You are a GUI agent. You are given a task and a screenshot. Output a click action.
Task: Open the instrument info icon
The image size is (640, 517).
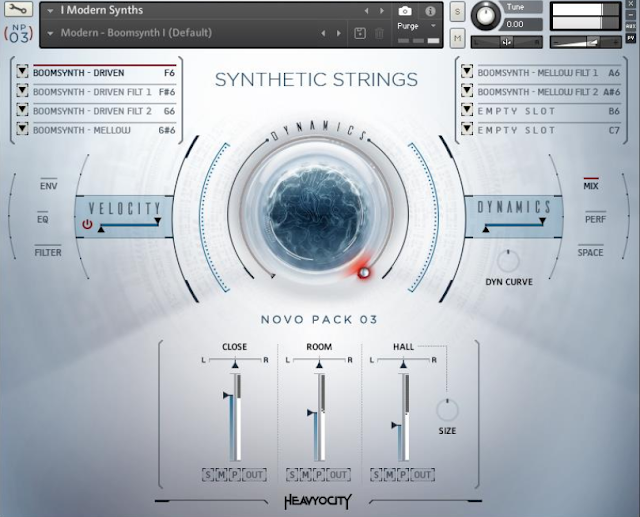coord(430,11)
